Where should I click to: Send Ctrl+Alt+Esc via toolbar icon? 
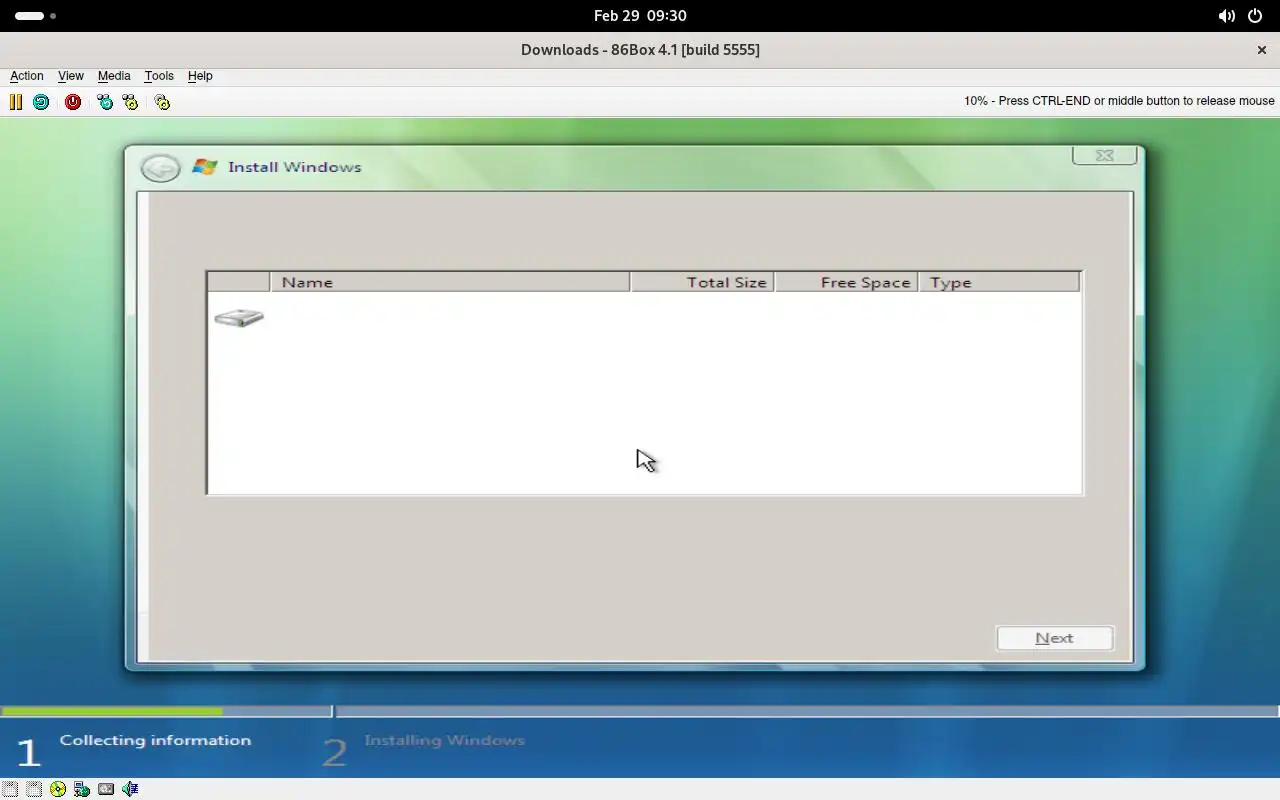tap(130, 102)
